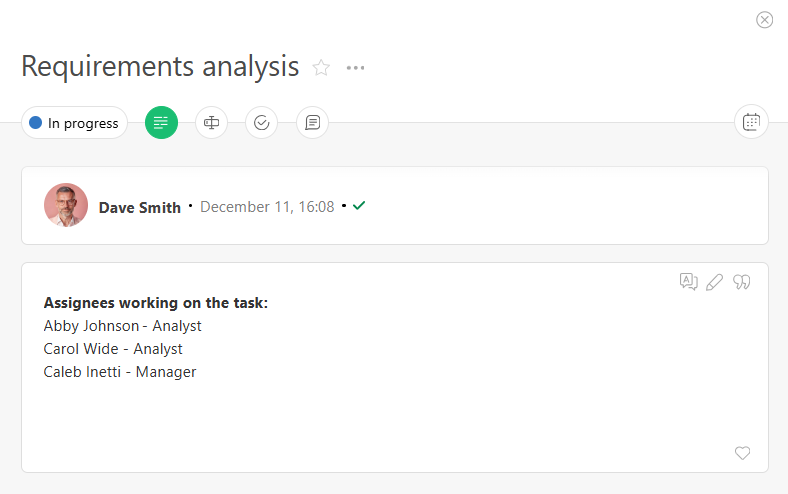Click the December 11, 16:08 timestamp
Screen dimensions: 788x494
[267, 207]
